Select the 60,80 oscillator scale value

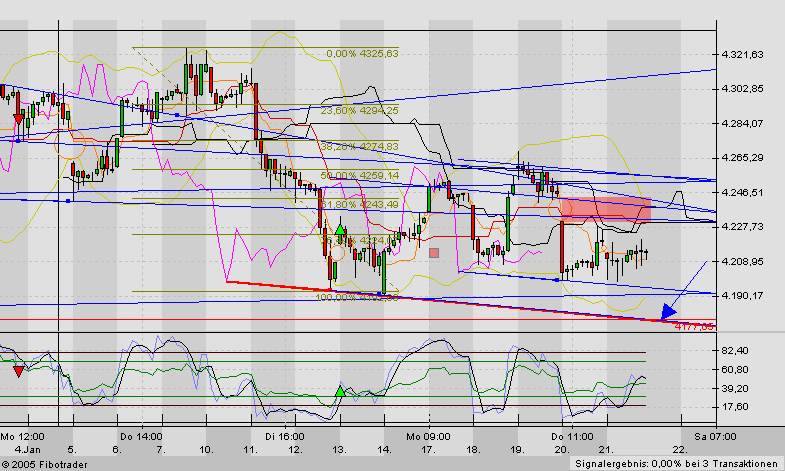[735, 370]
